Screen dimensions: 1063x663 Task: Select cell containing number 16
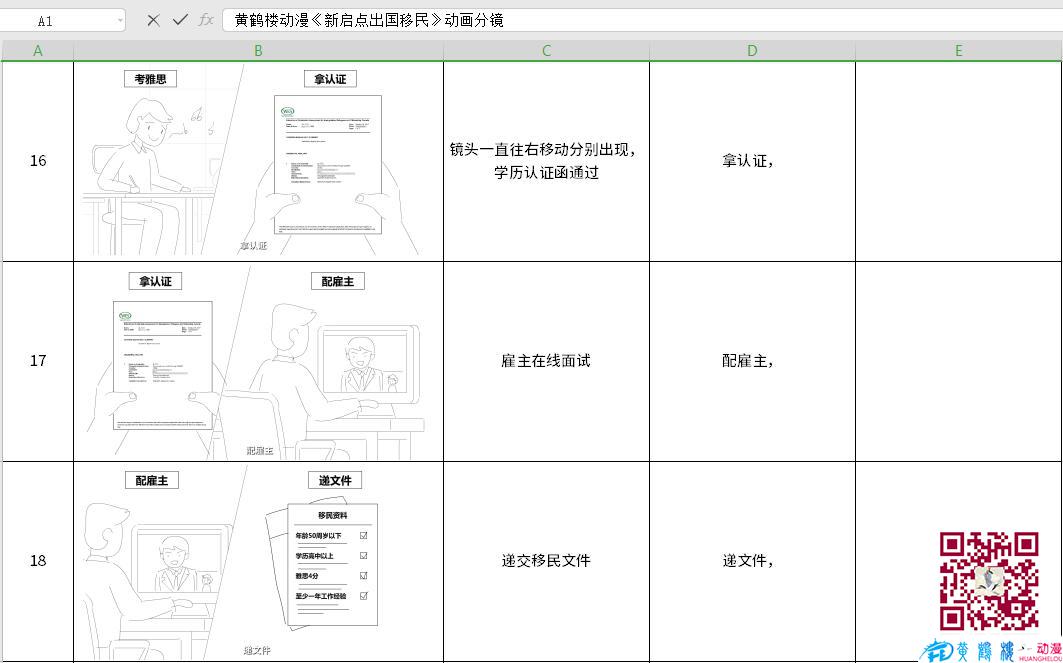(x=37, y=161)
